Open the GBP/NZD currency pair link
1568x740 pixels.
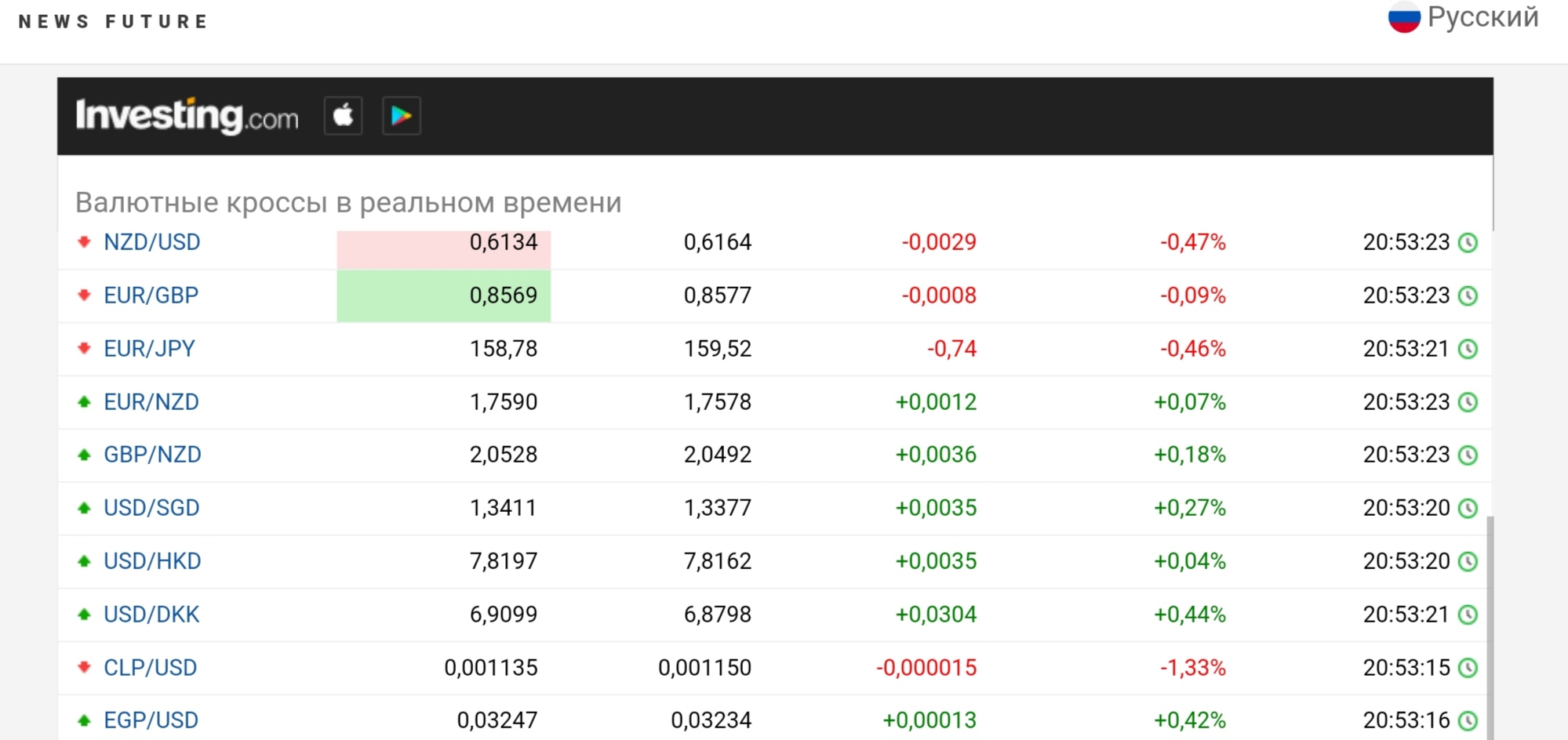click(x=153, y=455)
